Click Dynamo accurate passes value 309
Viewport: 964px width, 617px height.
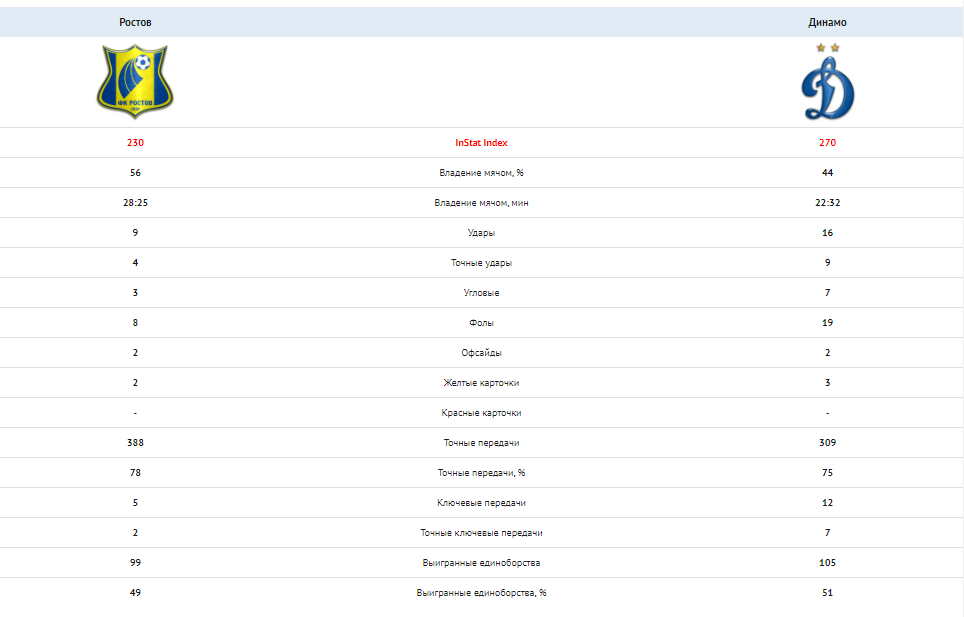pos(828,443)
